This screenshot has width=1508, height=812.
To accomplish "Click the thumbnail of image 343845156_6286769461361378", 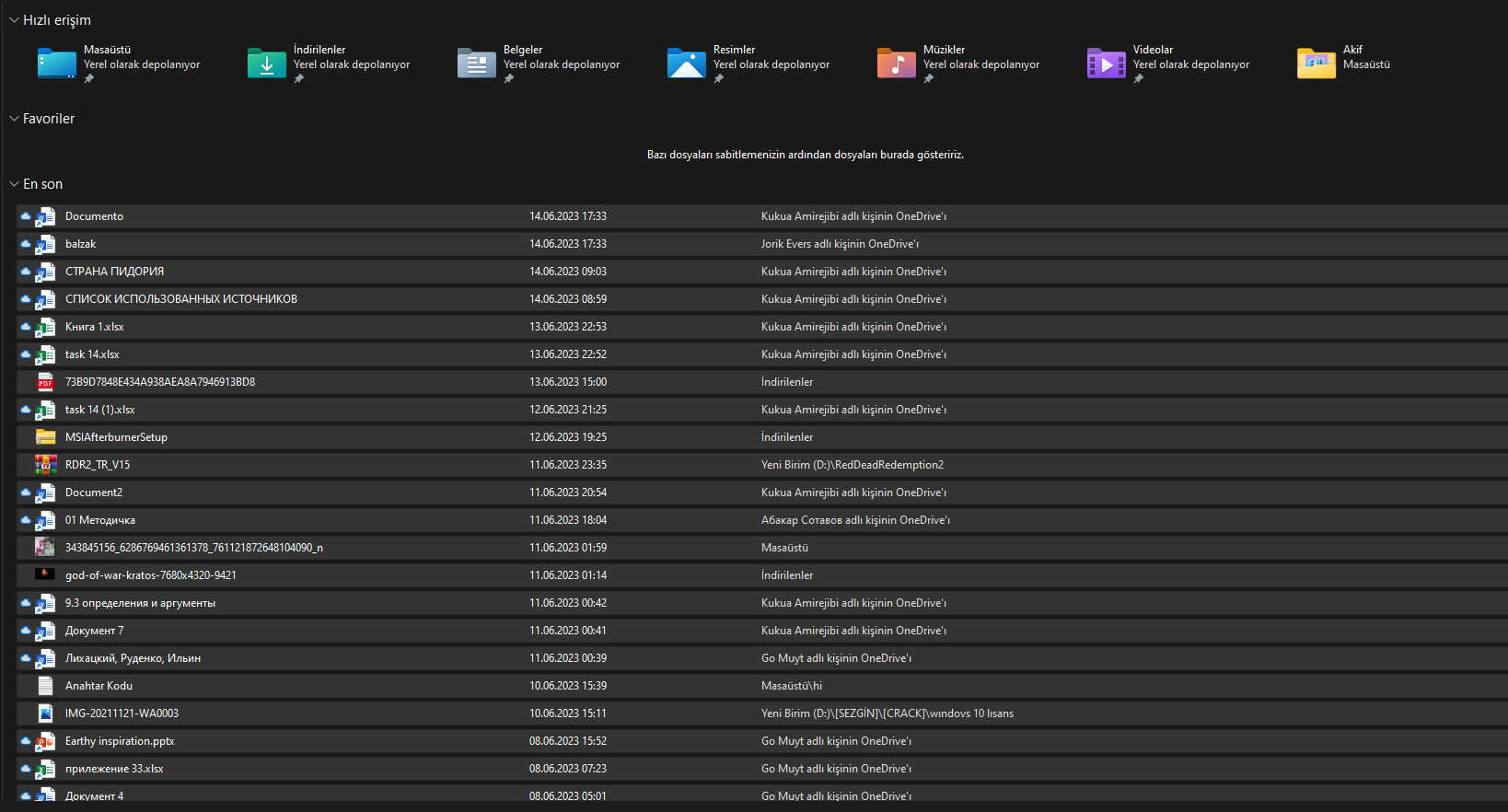I will 45,547.
